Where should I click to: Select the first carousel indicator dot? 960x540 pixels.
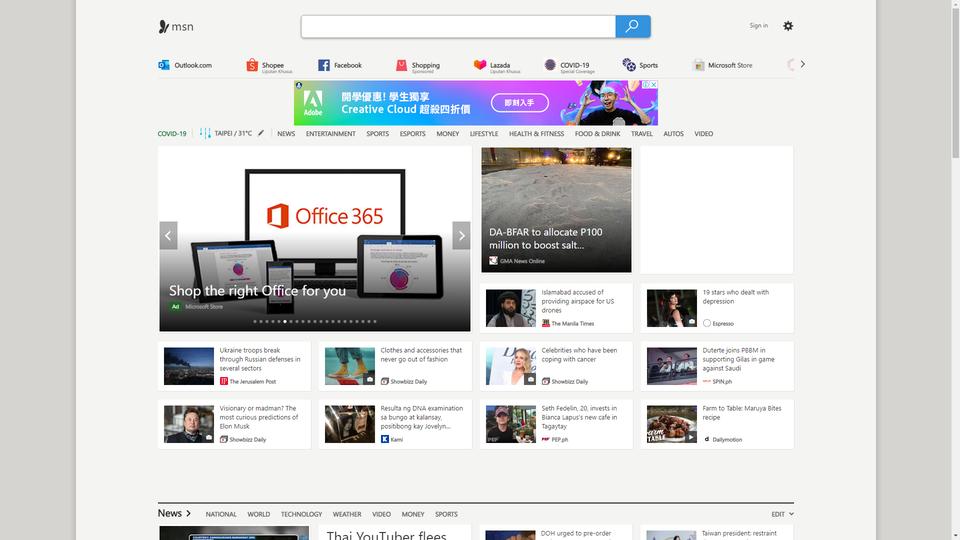[x=255, y=321]
